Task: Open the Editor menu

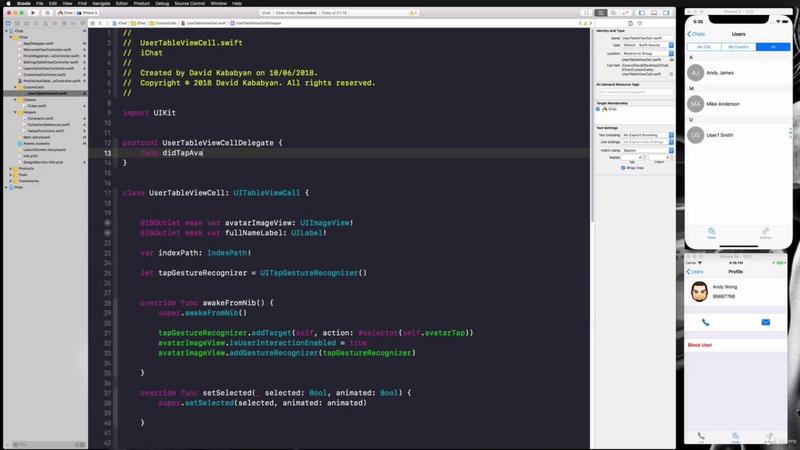Action: pyautogui.click(x=121, y=3)
